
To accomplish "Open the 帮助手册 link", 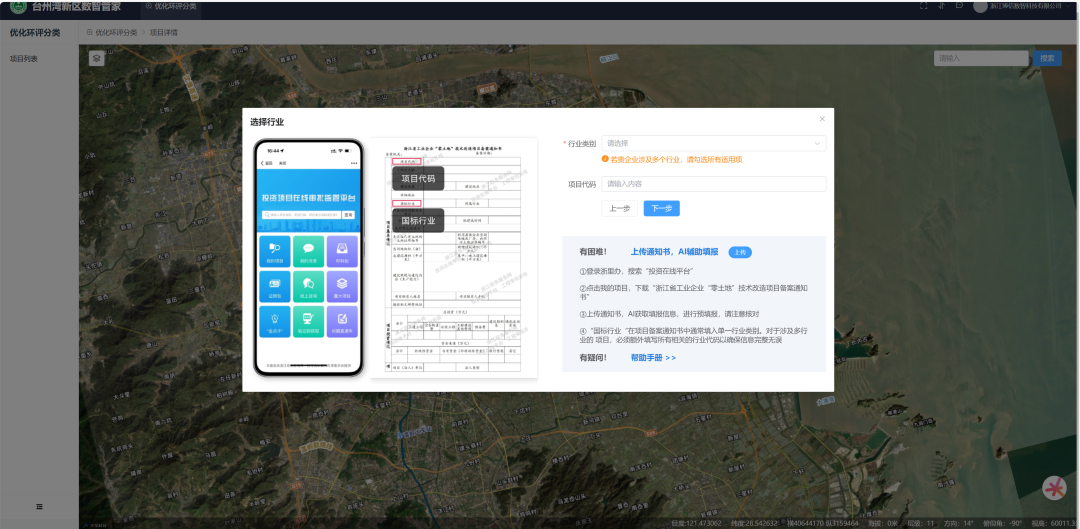I will point(653,357).
